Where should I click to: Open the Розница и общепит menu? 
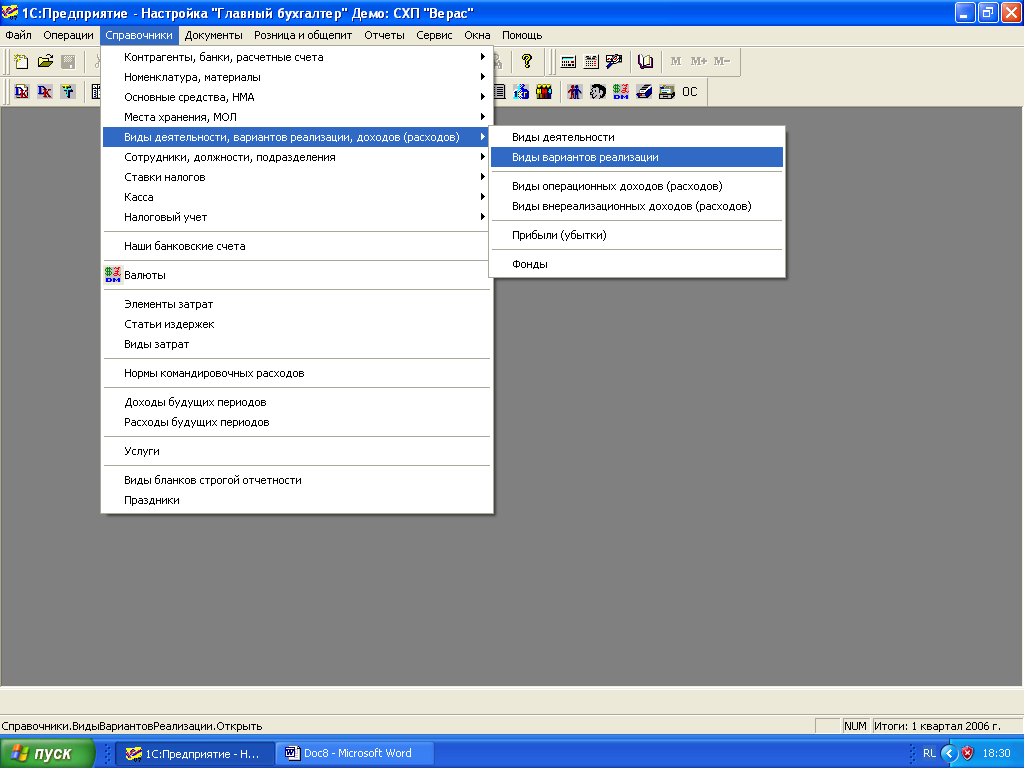303,35
